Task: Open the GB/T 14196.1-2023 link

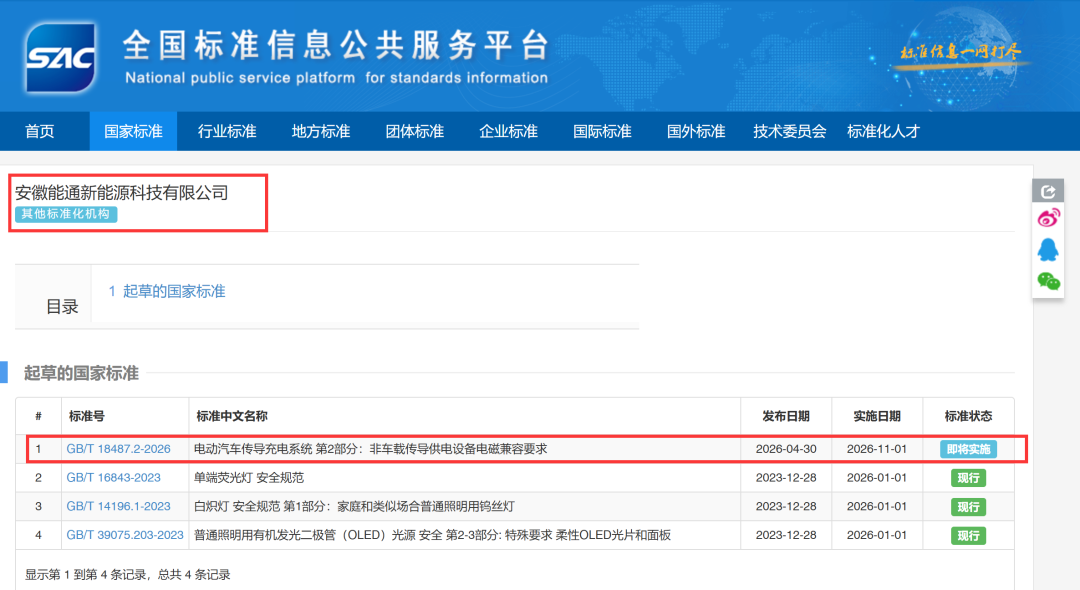Action: click(118, 506)
